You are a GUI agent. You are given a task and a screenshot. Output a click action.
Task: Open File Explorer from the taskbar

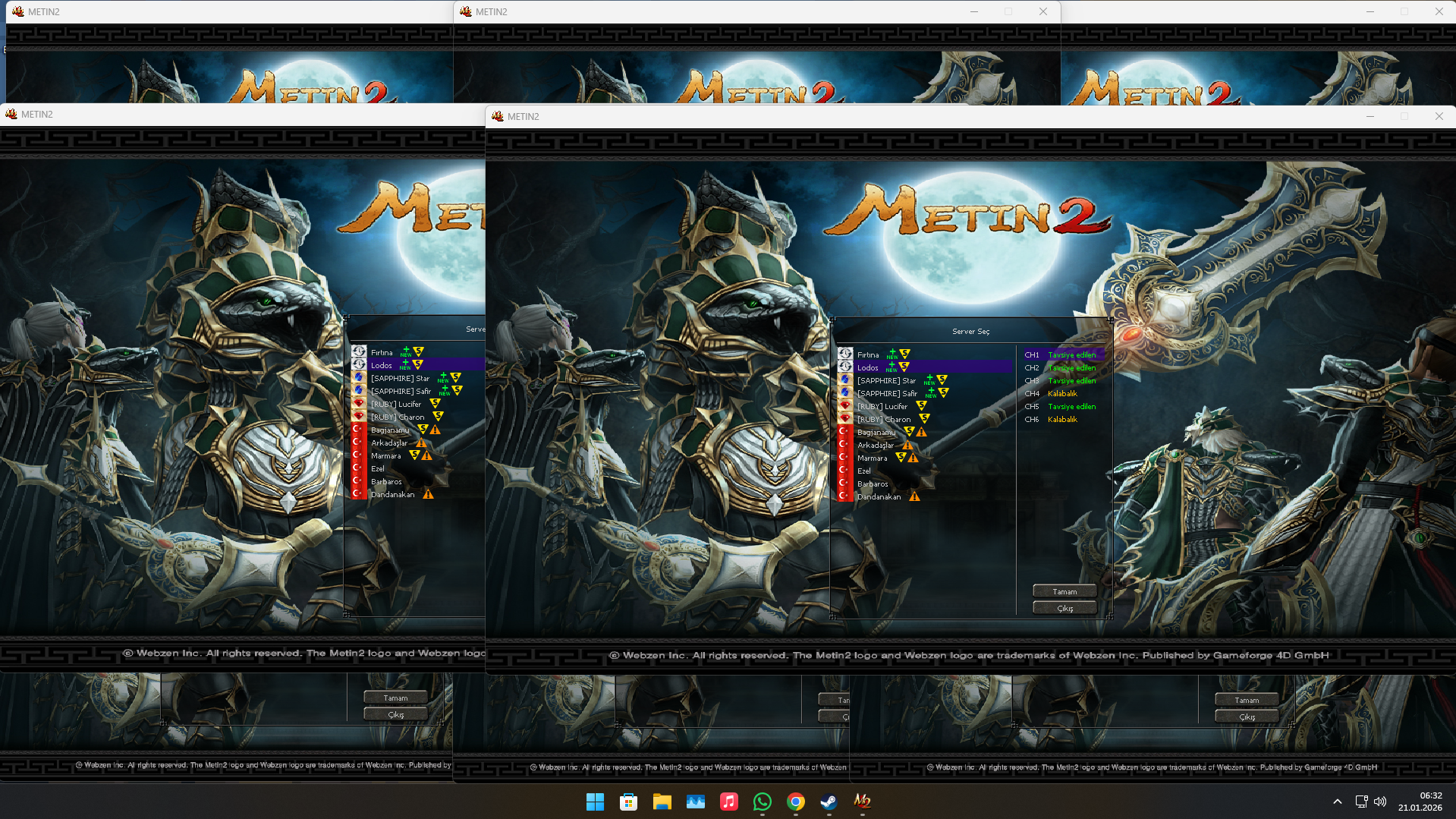click(x=662, y=802)
